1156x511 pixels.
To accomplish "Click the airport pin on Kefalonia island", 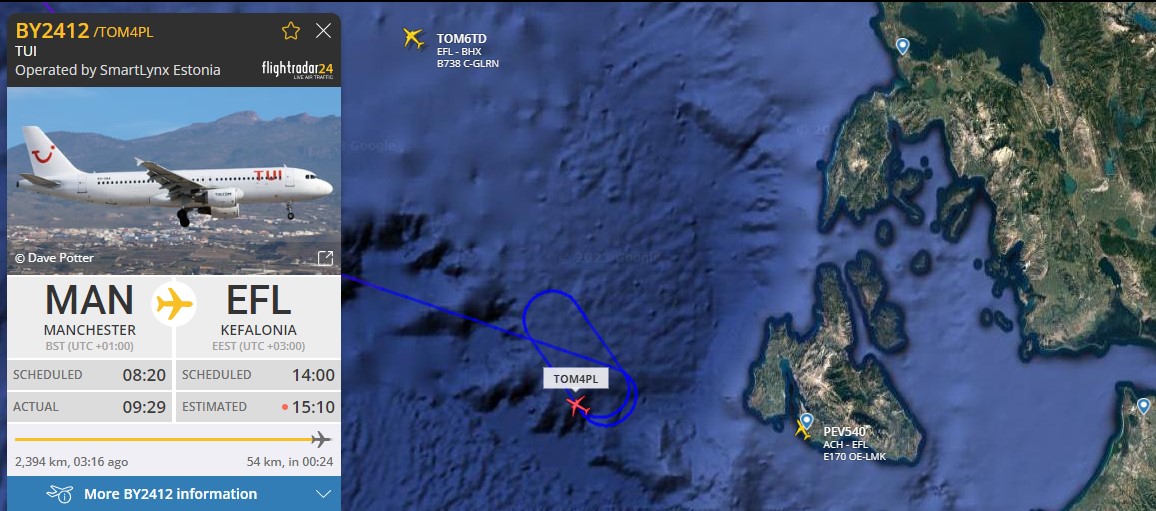I will click(x=807, y=420).
